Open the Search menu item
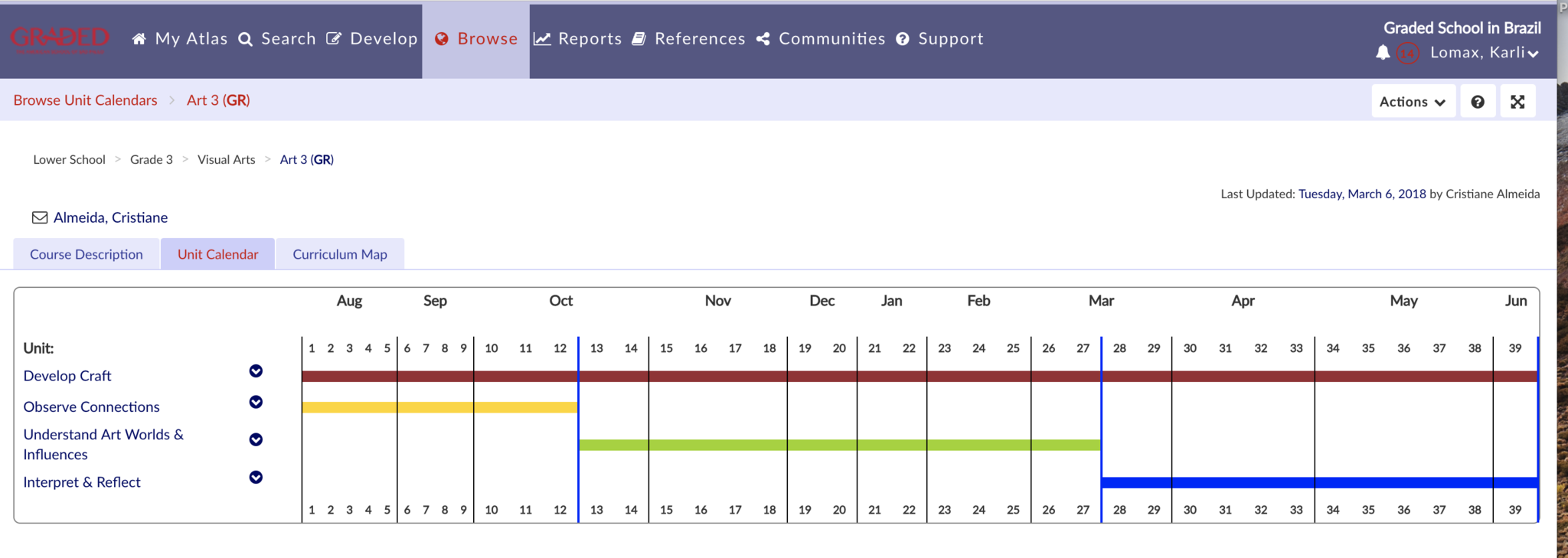 click(x=277, y=39)
